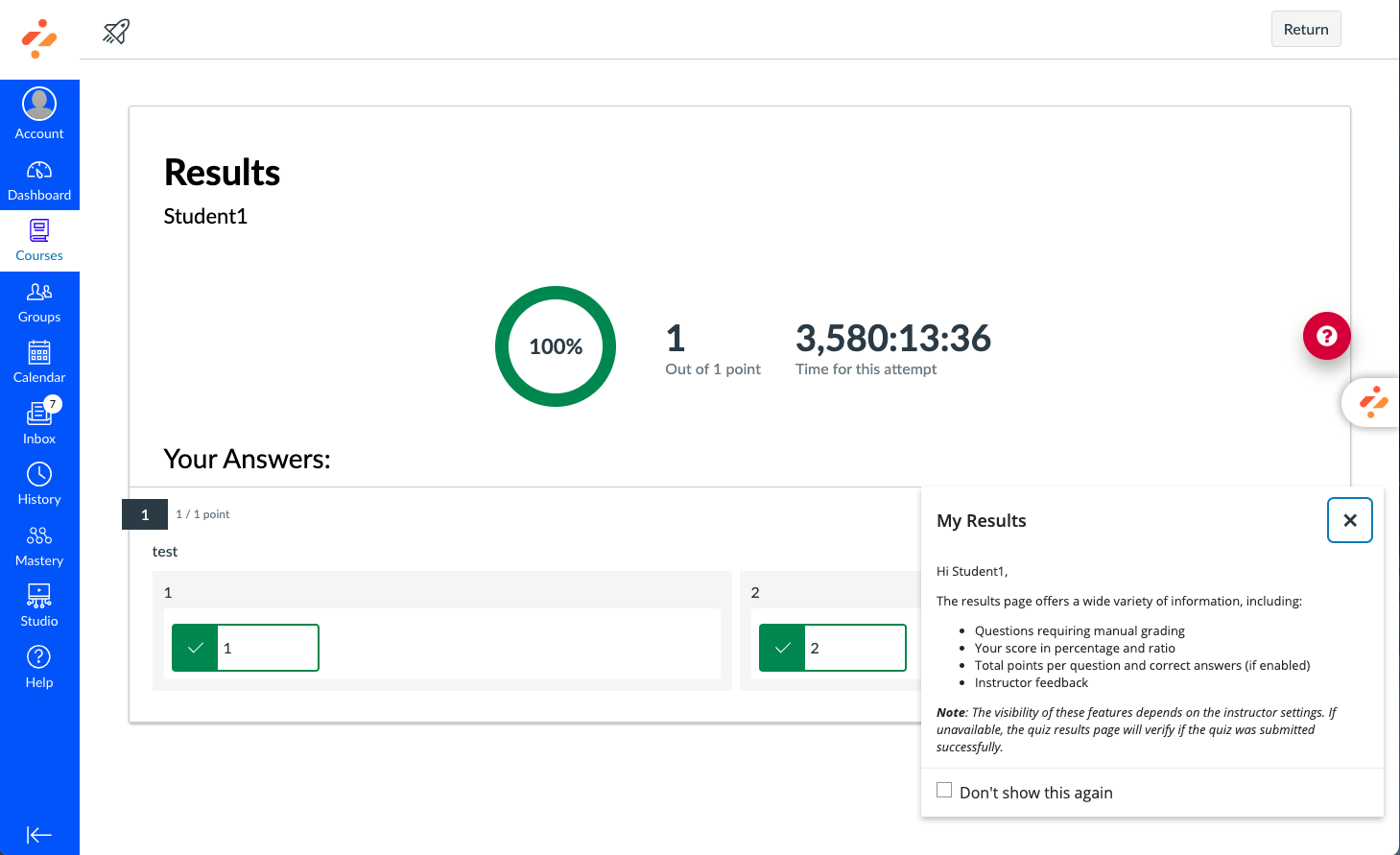Collapse the global navigation sidebar
This screenshot has width=1400, height=855.
tap(39, 835)
